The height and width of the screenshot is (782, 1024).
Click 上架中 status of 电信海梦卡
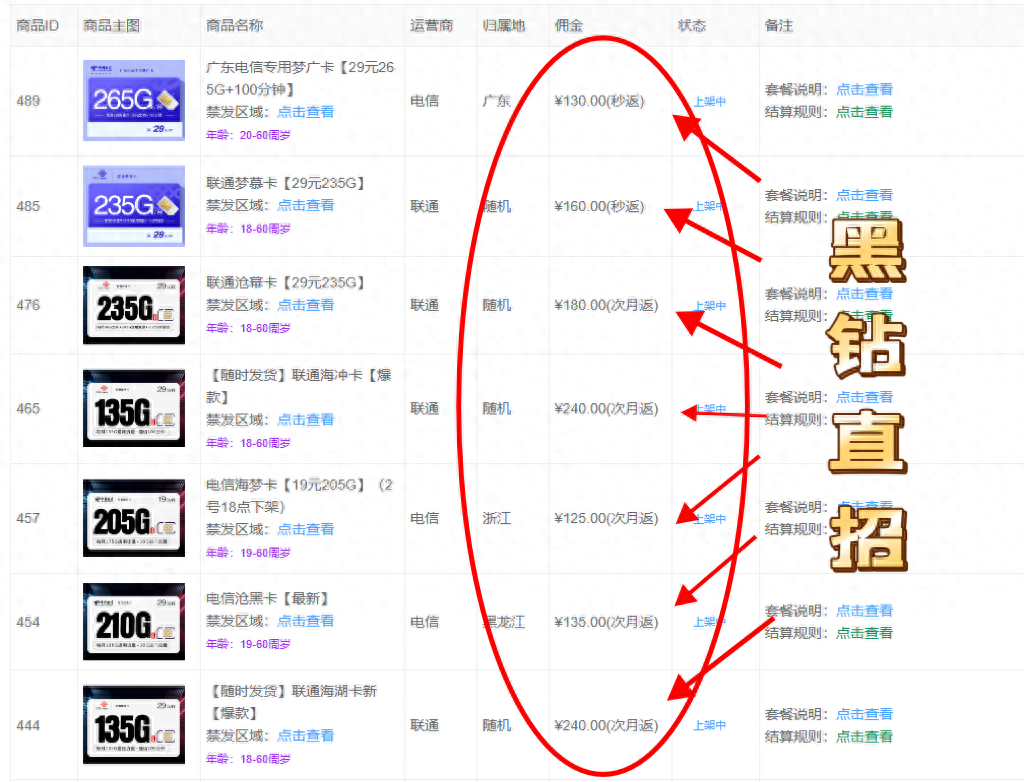709,519
